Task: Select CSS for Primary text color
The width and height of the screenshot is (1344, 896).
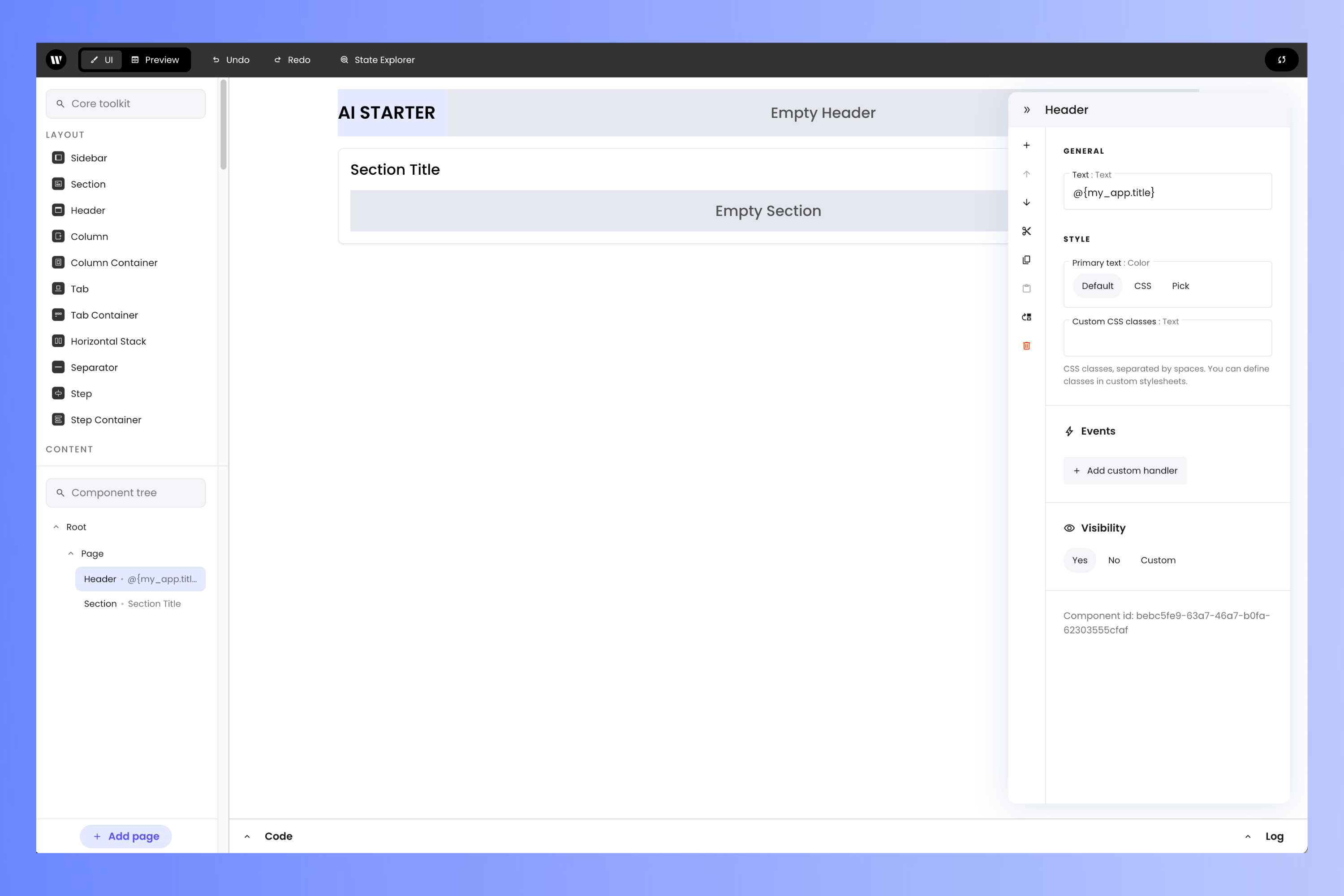Action: point(1142,286)
